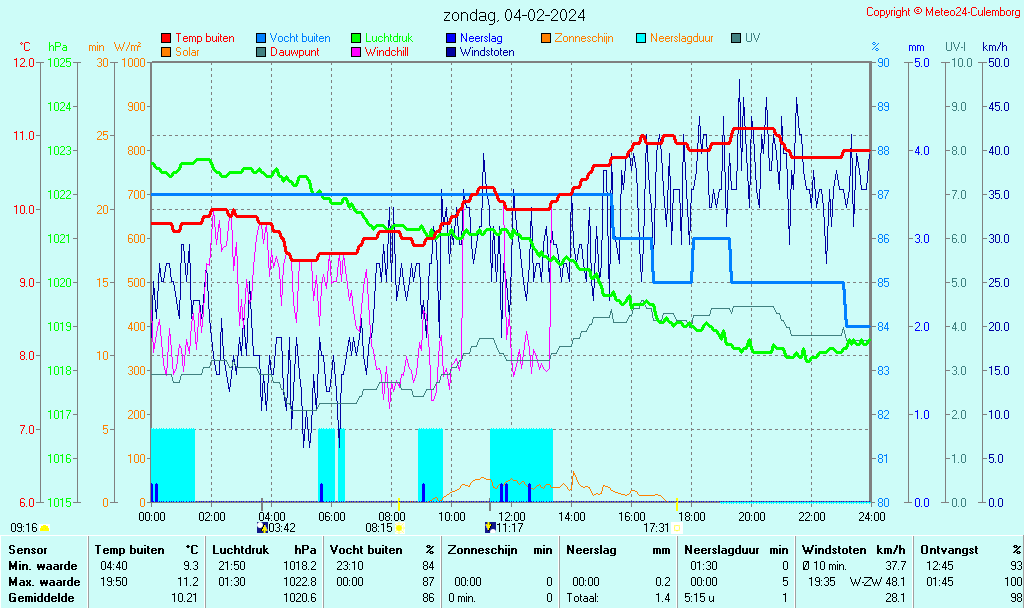Image resolution: width=1026 pixels, height=608 pixels.
Task: Click the Windstoten legend label
Action: tap(487, 52)
